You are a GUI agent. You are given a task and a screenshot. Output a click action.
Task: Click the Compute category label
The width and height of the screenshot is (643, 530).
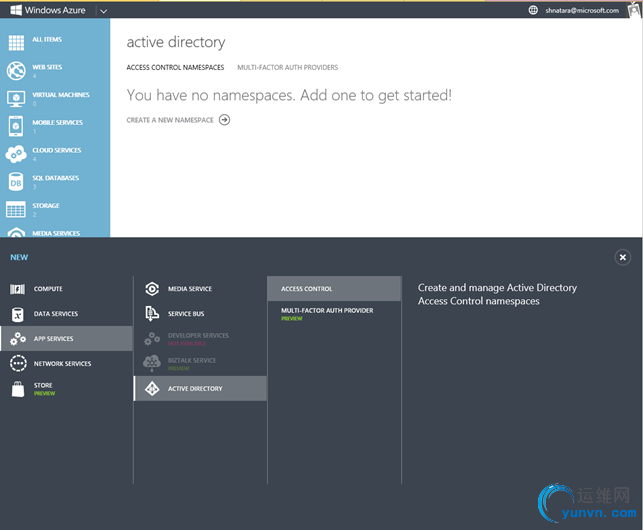pos(48,289)
